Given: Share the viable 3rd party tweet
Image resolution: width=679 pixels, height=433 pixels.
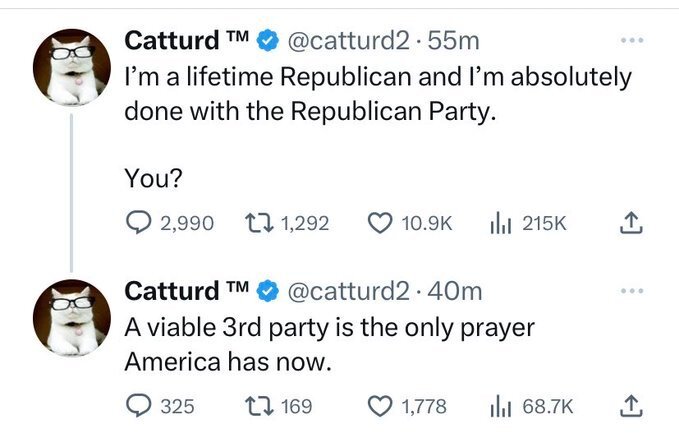Looking at the screenshot, I should coord(632,406).
